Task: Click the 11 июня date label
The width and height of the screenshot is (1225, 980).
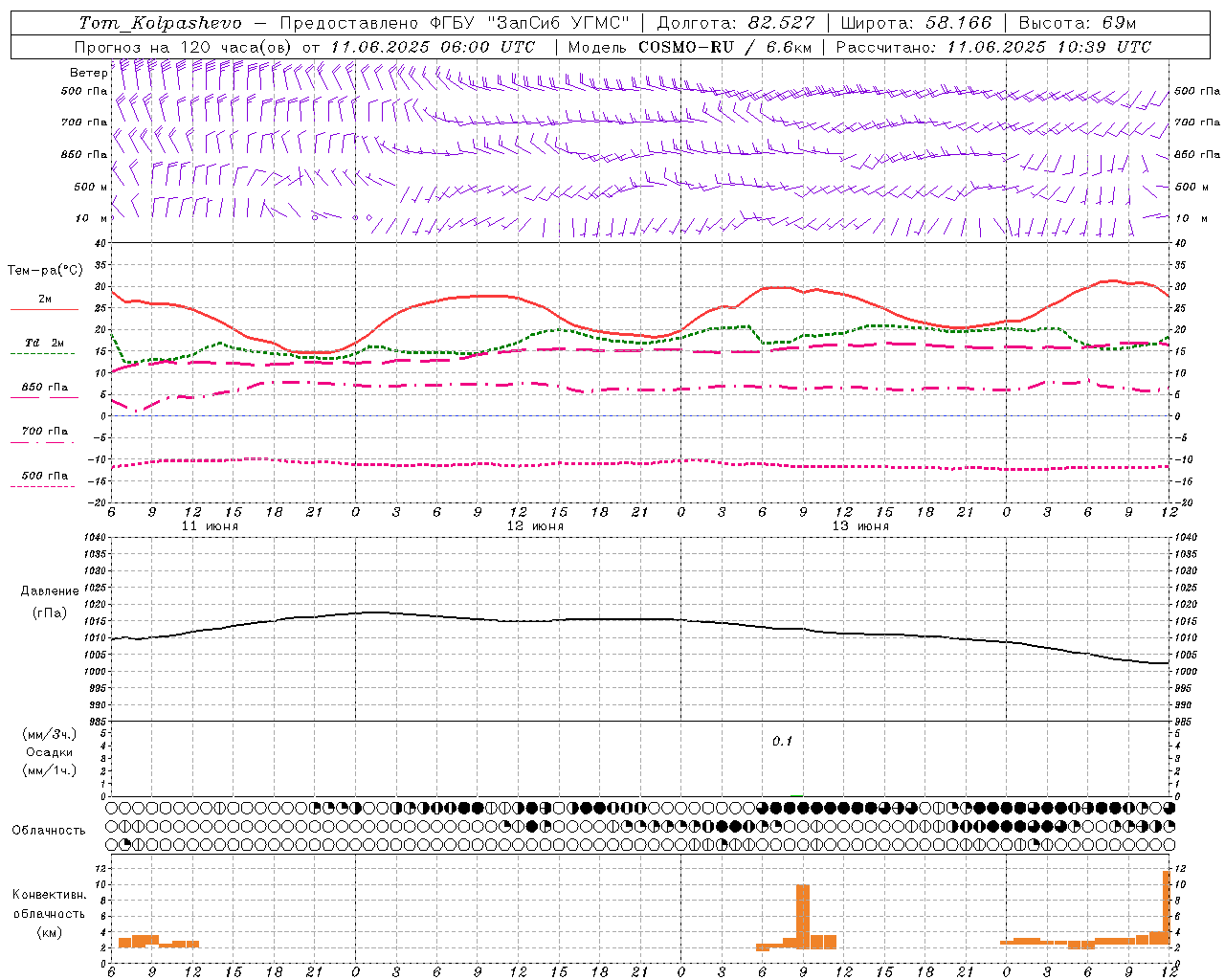Action: coord(210,526)
